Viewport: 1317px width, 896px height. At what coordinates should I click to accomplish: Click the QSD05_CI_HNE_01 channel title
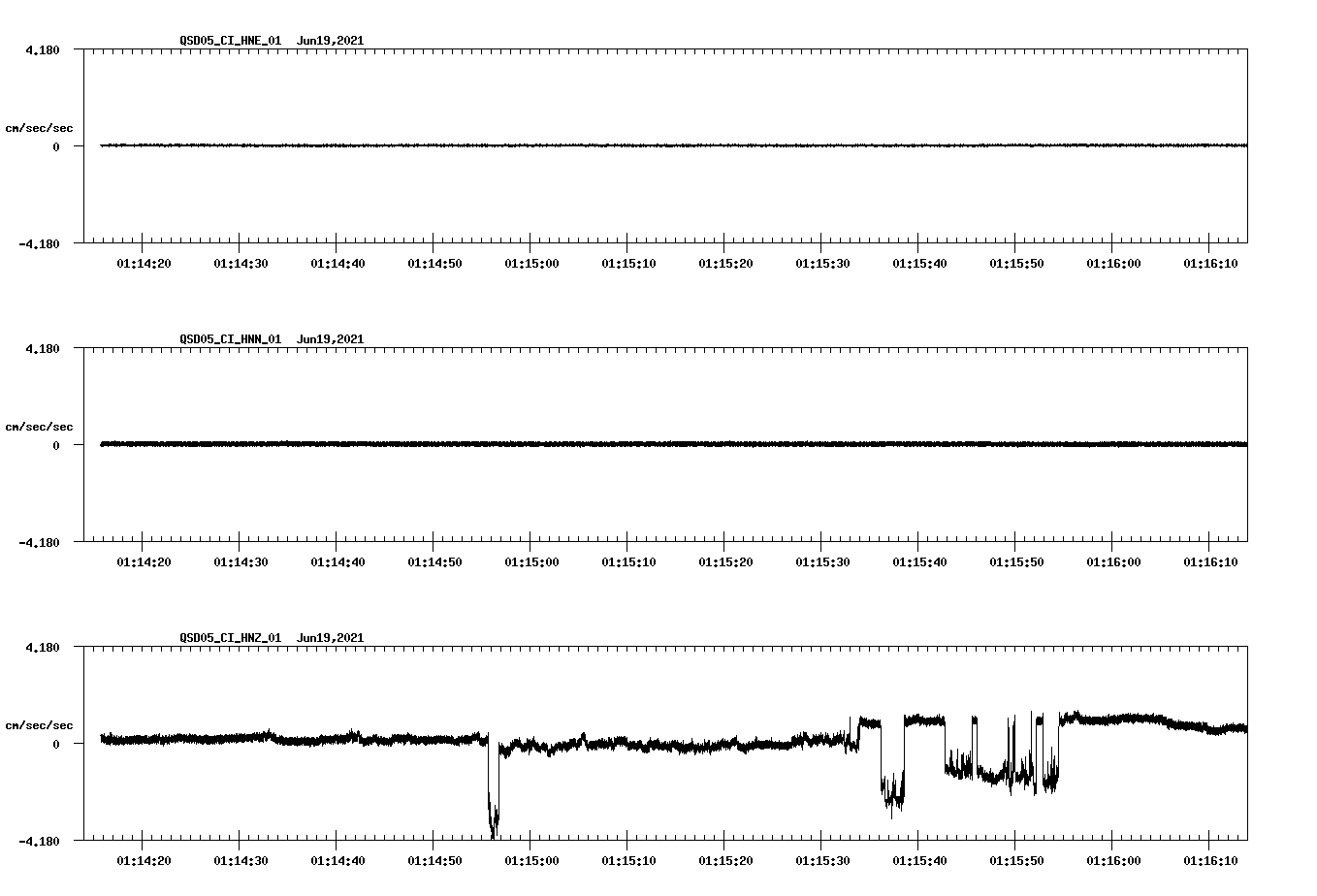pyautogui.click(x=231, y=41)
